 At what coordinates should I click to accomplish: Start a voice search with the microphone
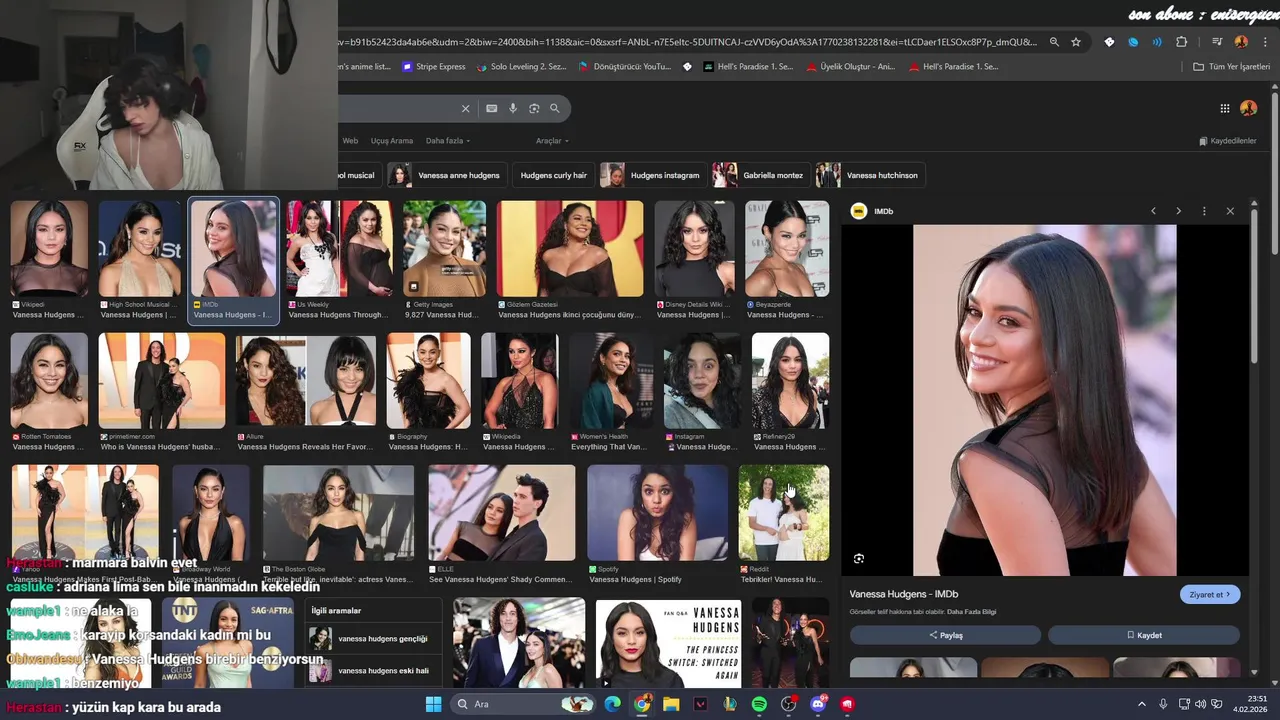(513, 108)
